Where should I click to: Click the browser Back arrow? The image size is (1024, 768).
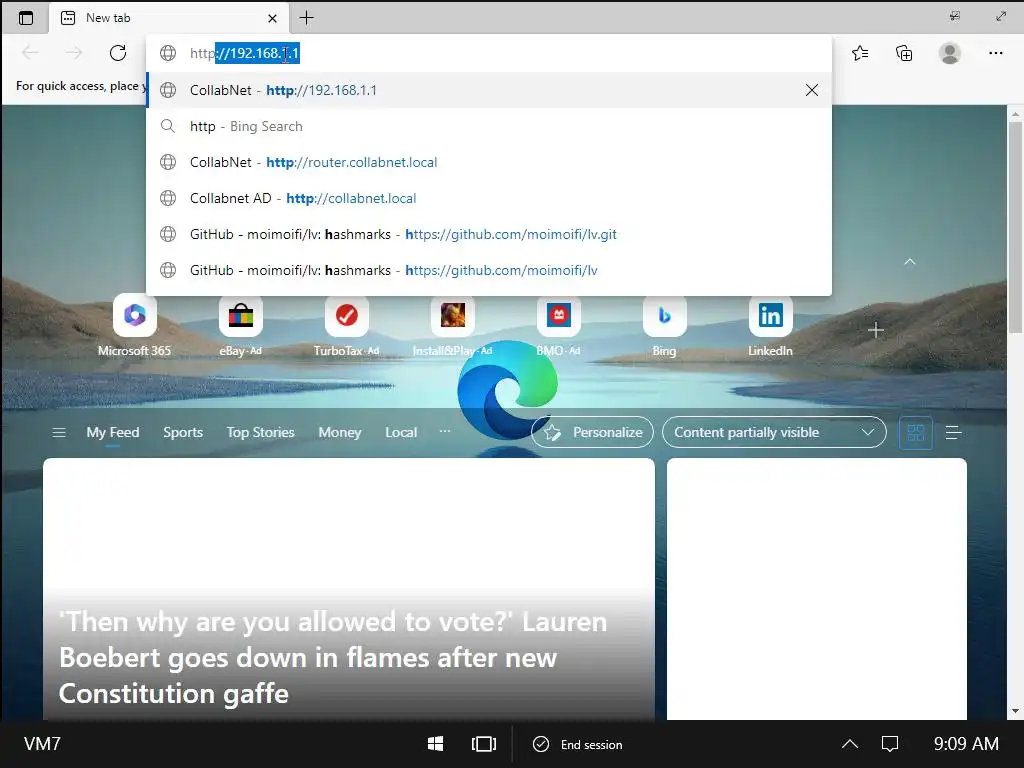(x=30, y=53)
